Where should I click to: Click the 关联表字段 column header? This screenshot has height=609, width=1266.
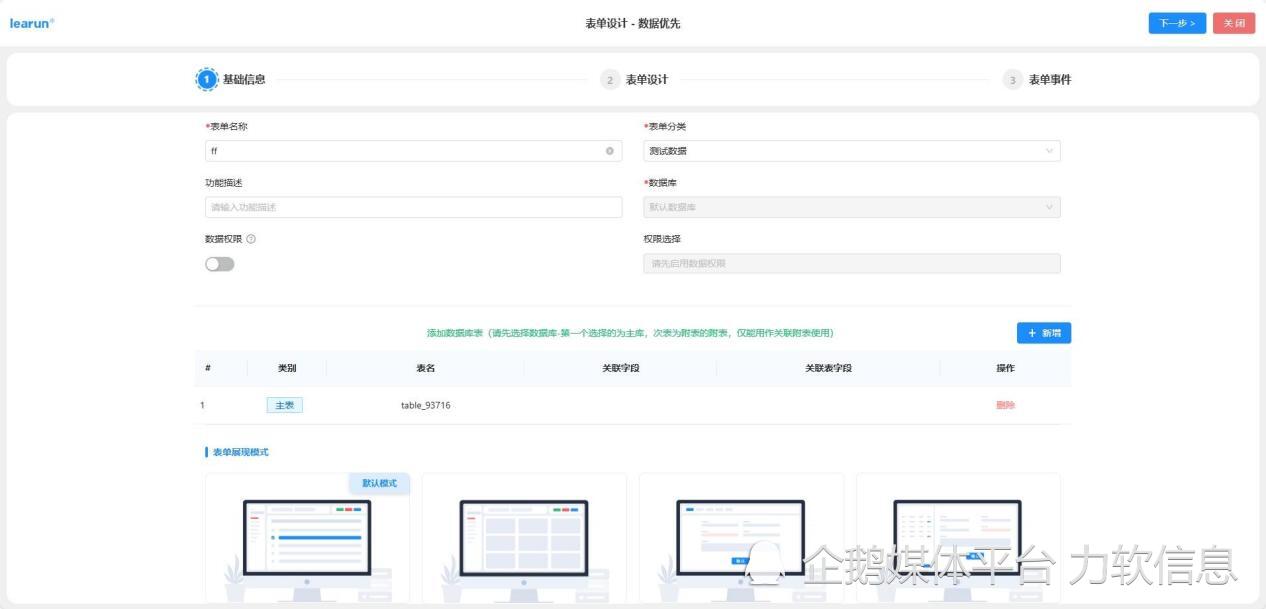click(x=828, y=368)
